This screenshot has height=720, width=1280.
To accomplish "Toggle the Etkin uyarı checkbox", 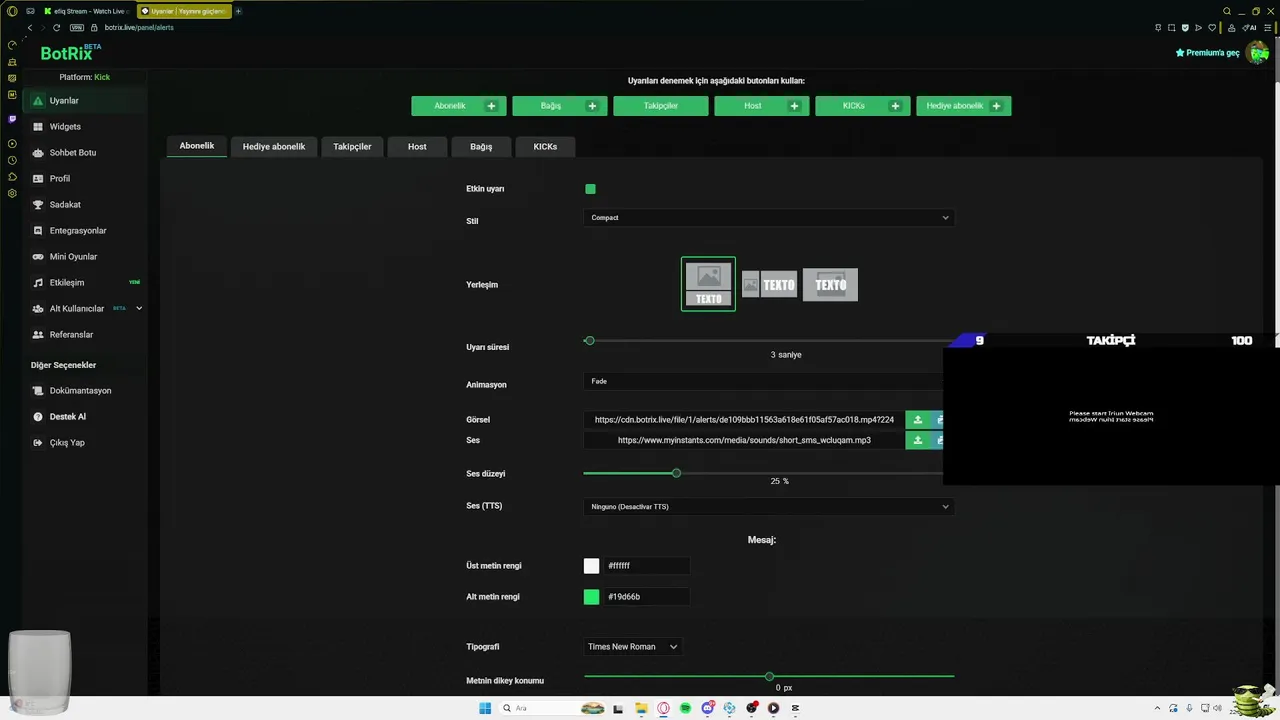I will click(x=590, y=189).
